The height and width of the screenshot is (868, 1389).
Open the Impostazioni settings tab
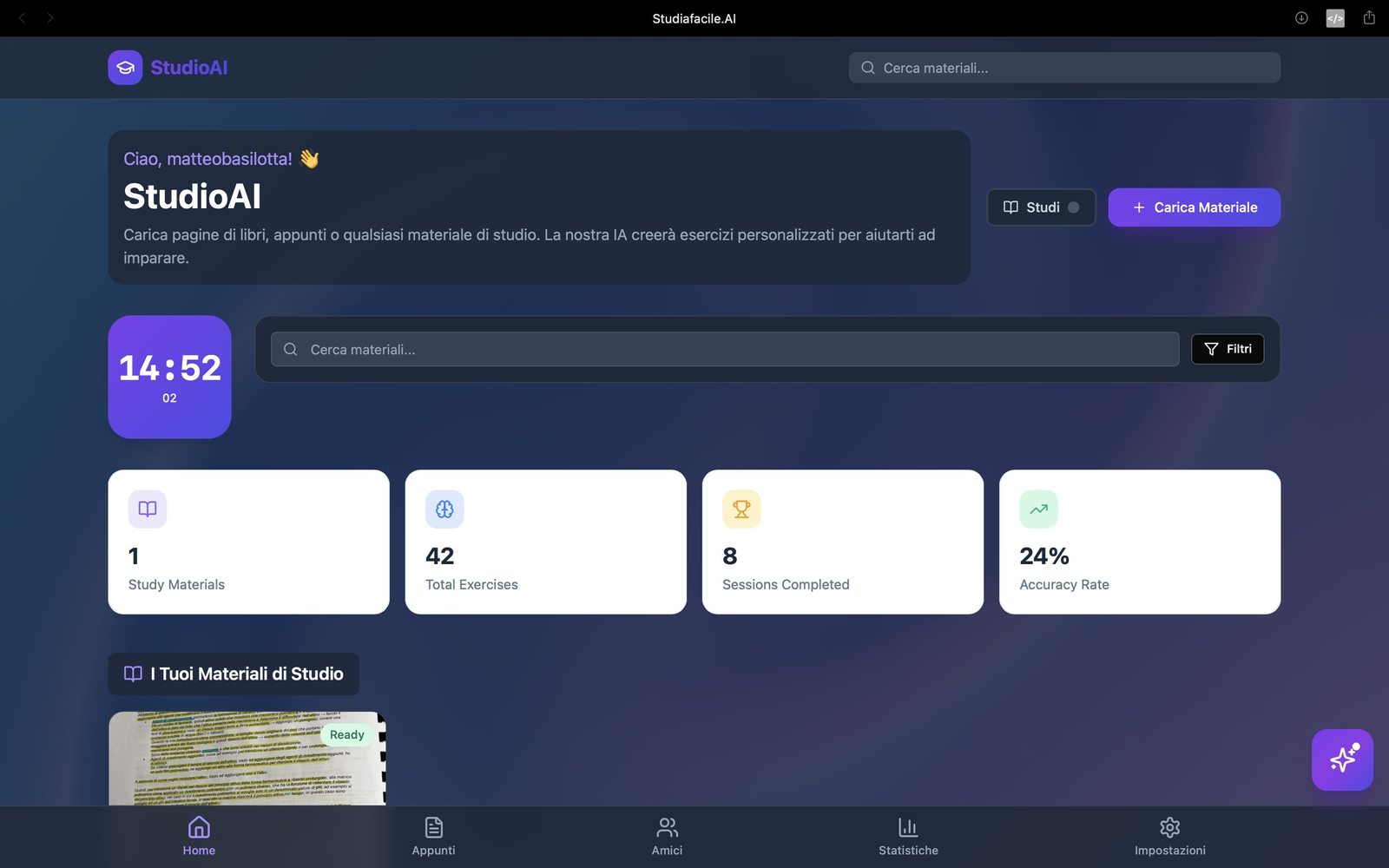coord(1169,836)
